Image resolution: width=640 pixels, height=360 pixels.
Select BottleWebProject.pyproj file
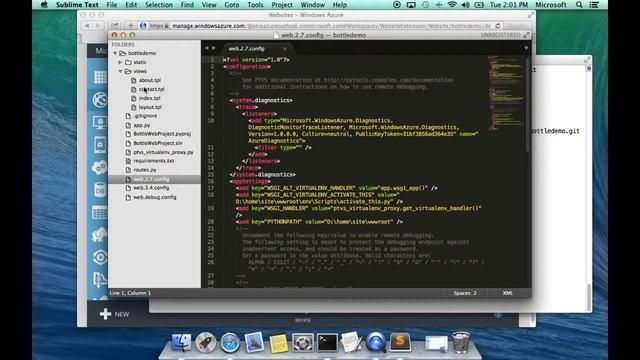click(x=162, y=134)
